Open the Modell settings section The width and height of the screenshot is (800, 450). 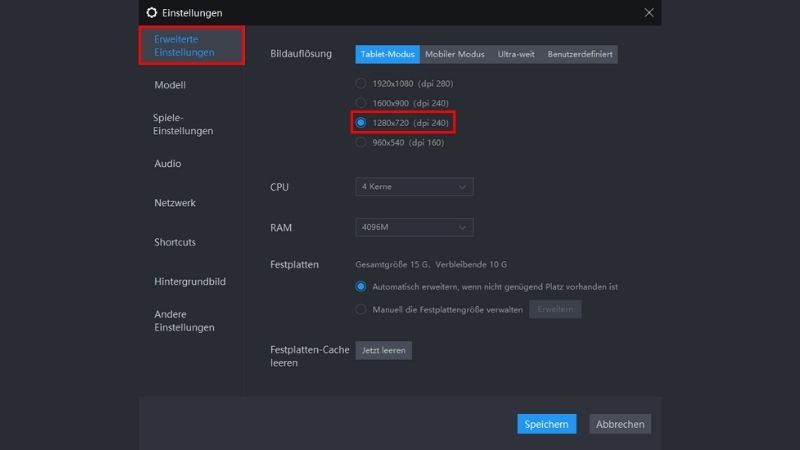(170, 85)
